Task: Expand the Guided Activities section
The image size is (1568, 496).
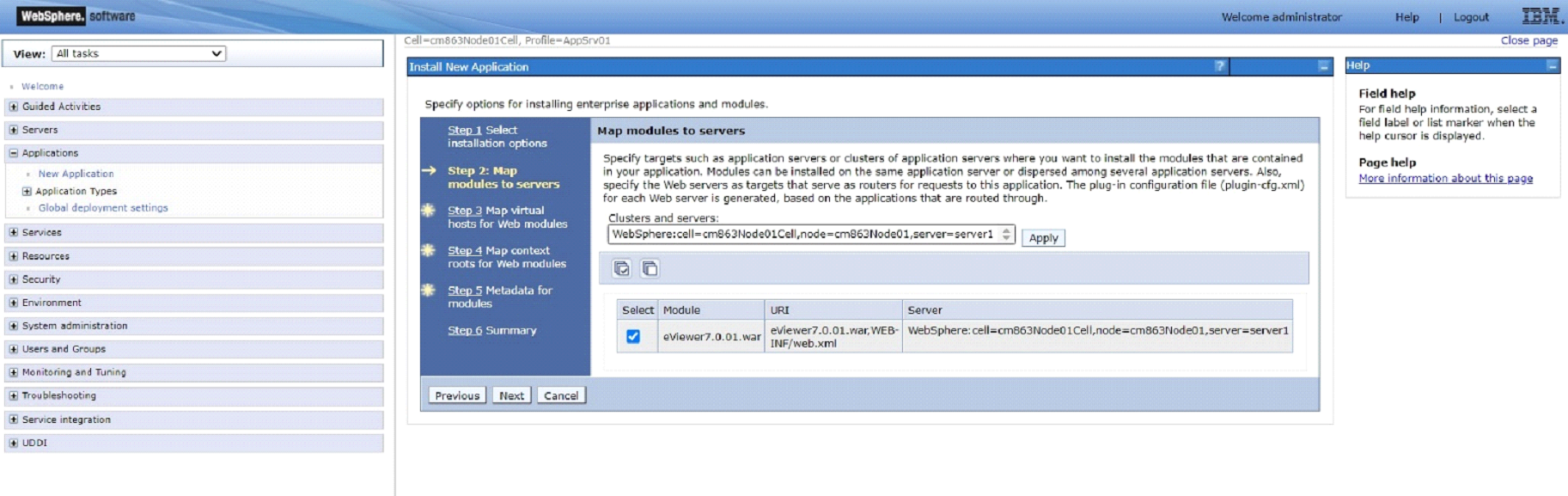Action: pos(13,107)
